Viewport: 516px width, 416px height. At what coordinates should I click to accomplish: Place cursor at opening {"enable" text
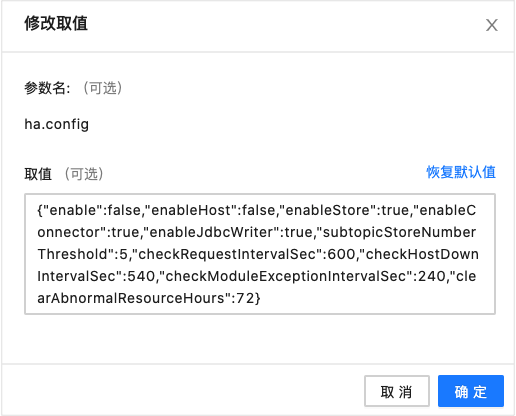[x=70, y=210]
